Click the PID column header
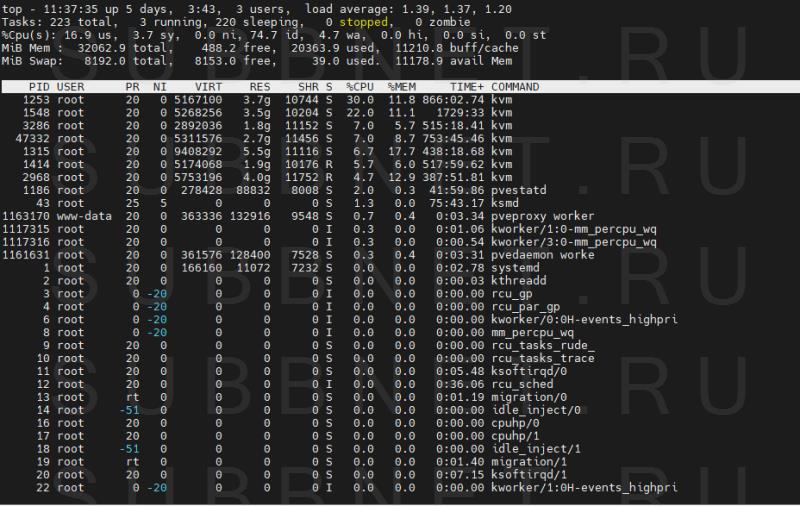 pos(40,87)
